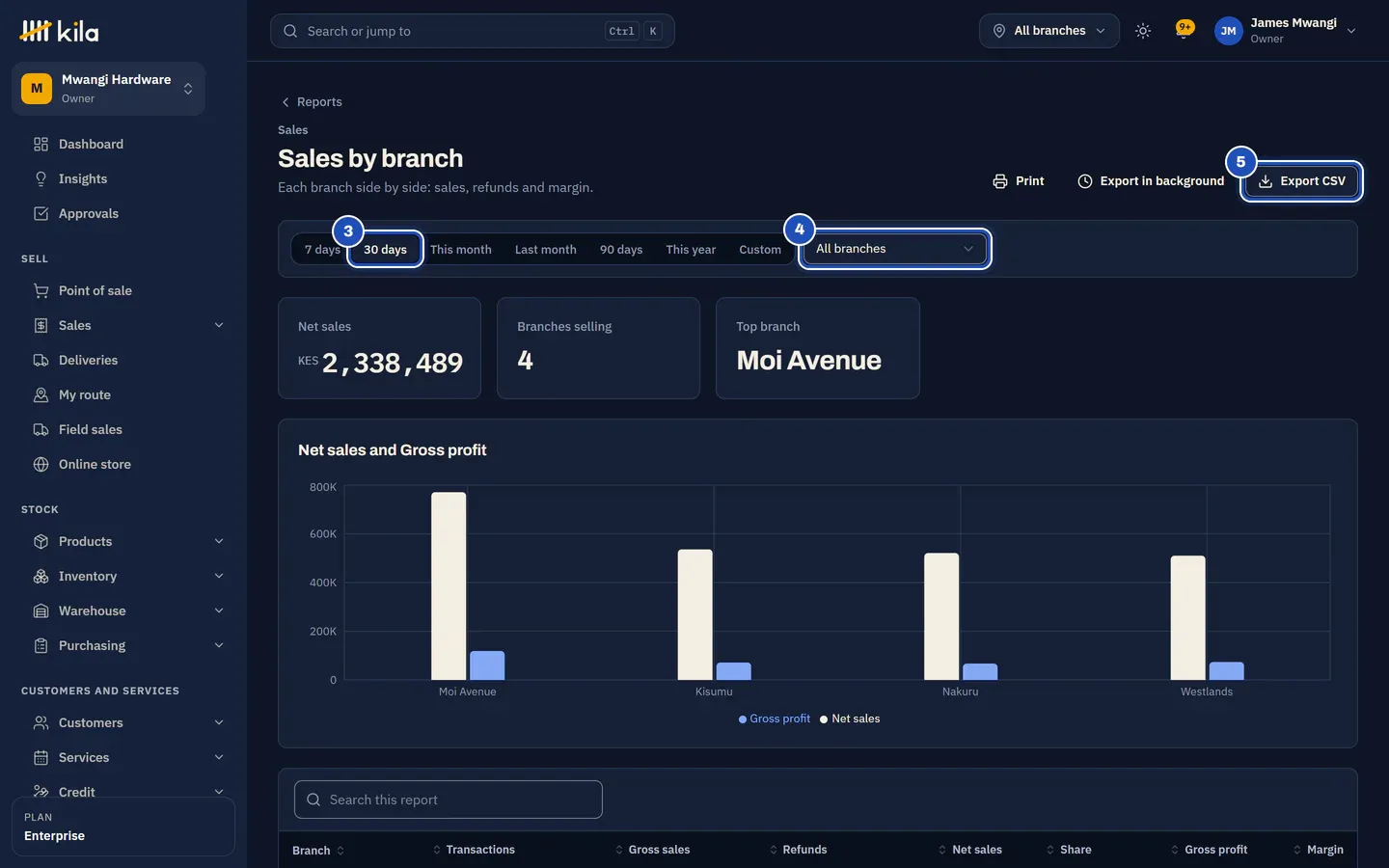This screenshot has width=1389, height=868.
Task: Sort table by Margin column
Action: coord(1318,850)
